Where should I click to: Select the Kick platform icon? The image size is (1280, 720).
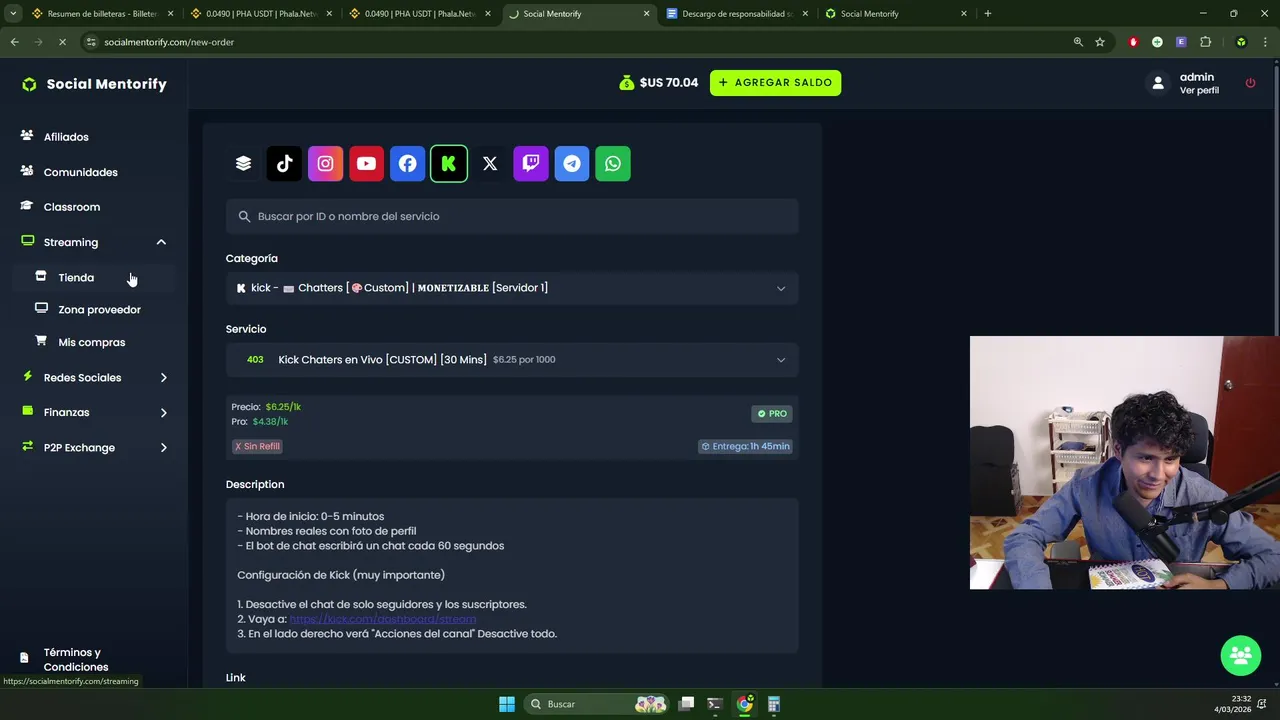click(449, 164)
